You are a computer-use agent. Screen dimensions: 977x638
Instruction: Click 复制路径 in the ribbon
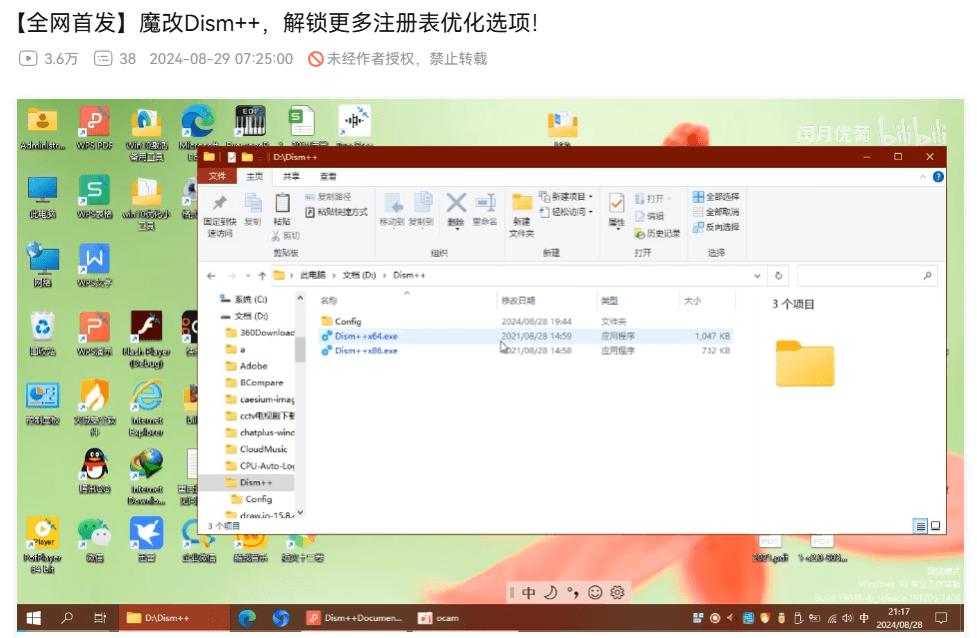click(x=328, y=197)
